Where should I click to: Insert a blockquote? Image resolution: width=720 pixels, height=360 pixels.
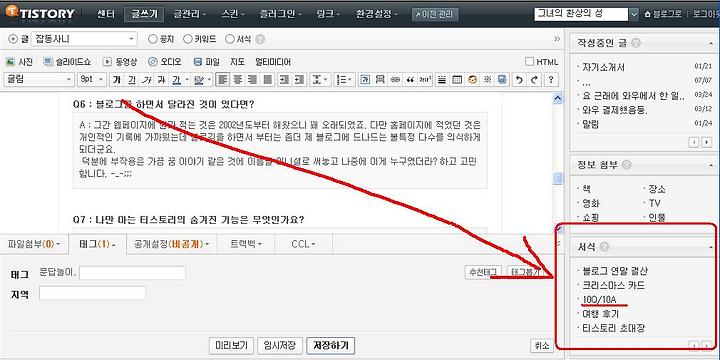[x=410, y=79]
